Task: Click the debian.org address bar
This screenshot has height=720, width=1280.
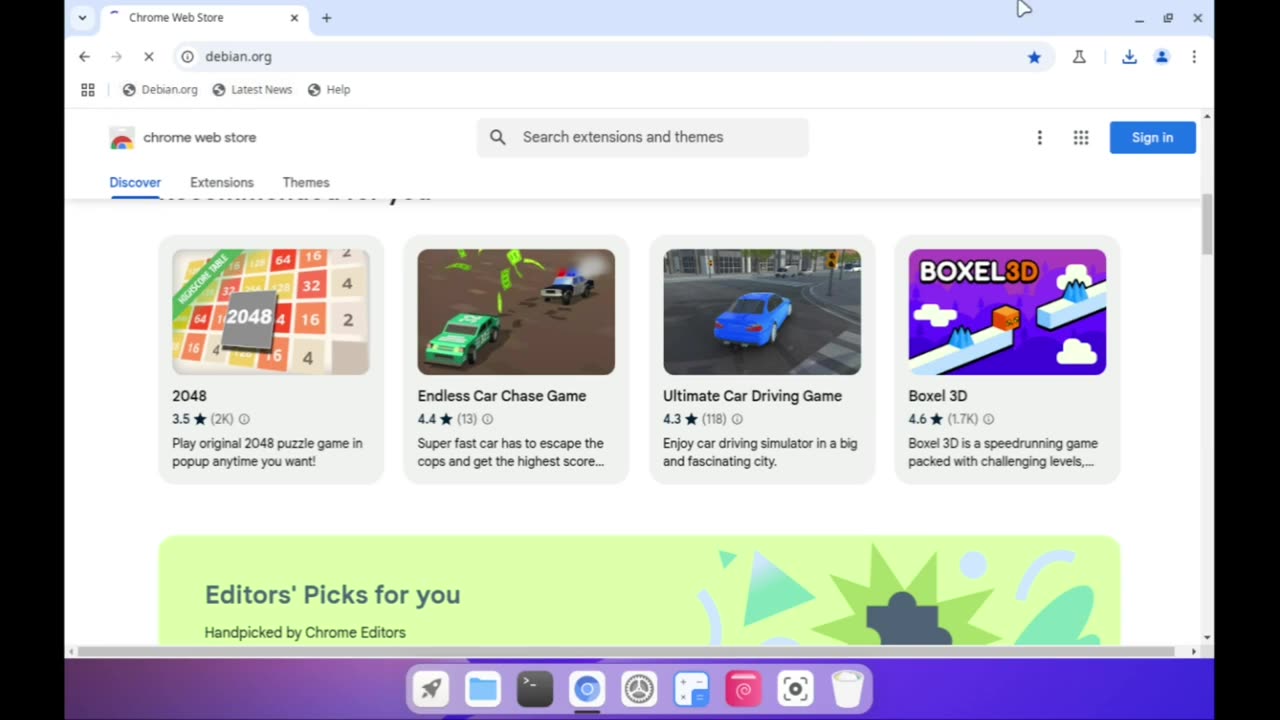Action: coord(612,57)
